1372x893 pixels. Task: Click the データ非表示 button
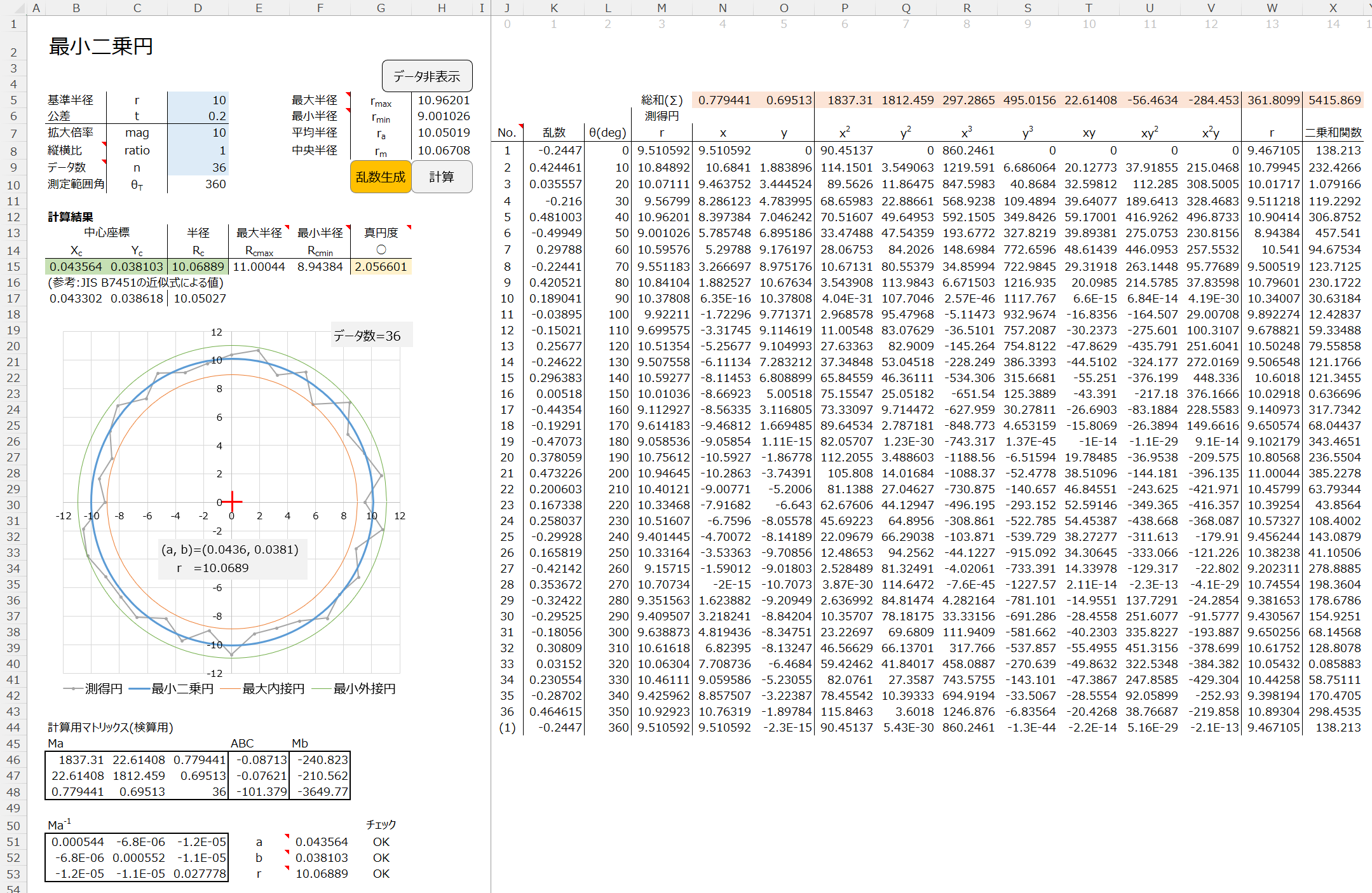pos(426,76)
